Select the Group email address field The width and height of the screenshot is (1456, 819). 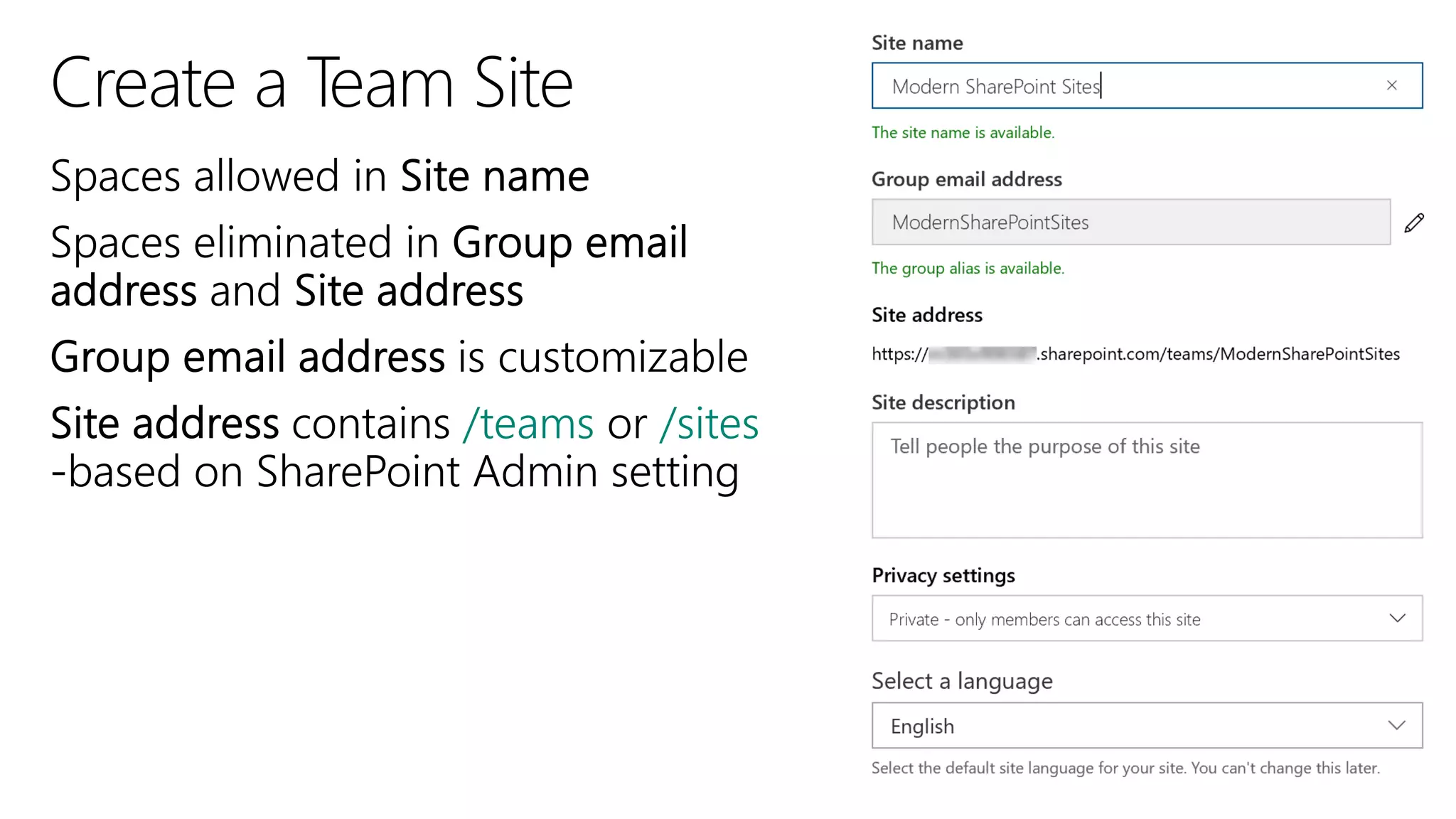(x=1131, y=222)
